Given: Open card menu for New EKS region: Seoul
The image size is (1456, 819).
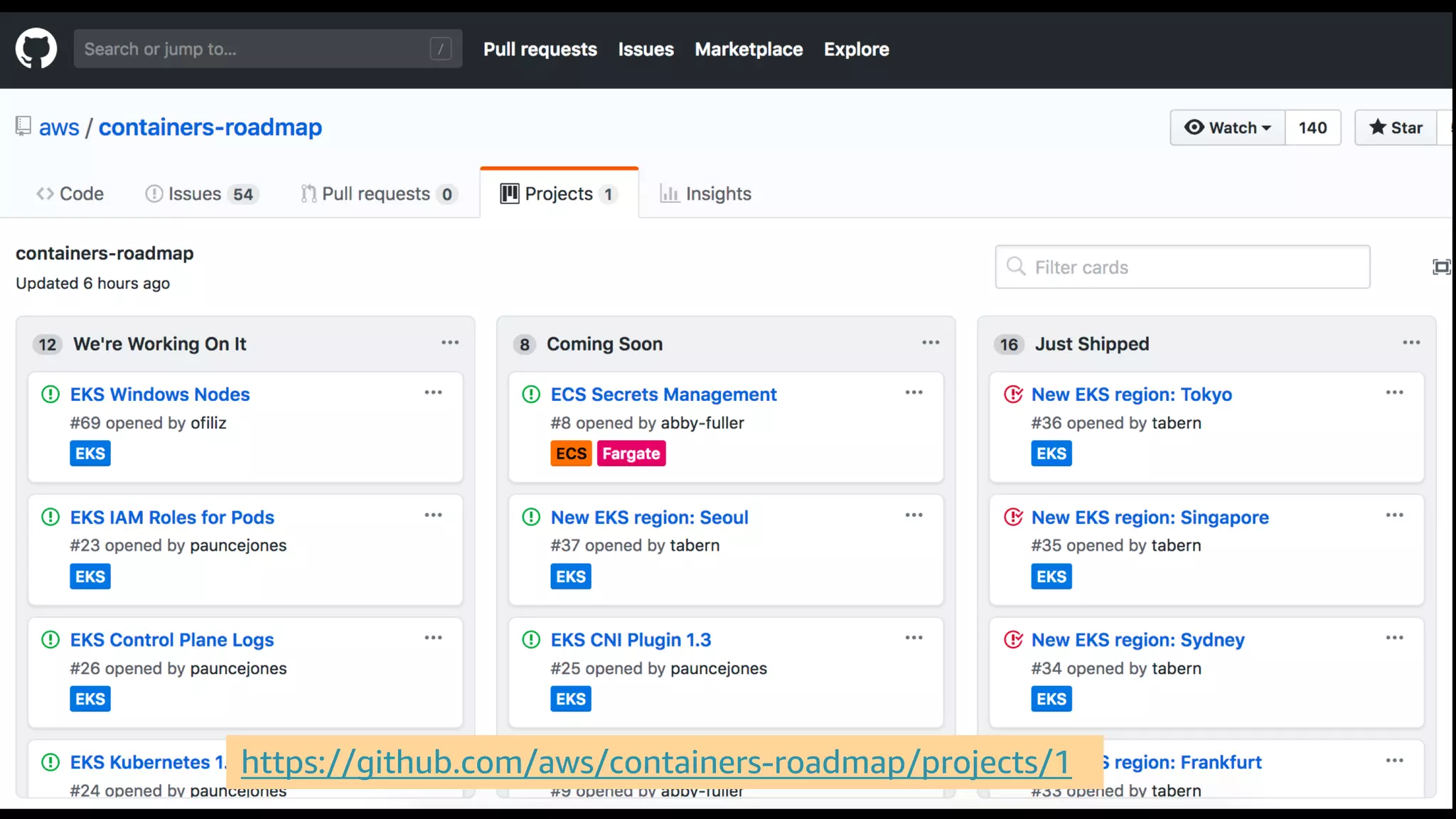Looking at the screenshot, I should point(914,515).
